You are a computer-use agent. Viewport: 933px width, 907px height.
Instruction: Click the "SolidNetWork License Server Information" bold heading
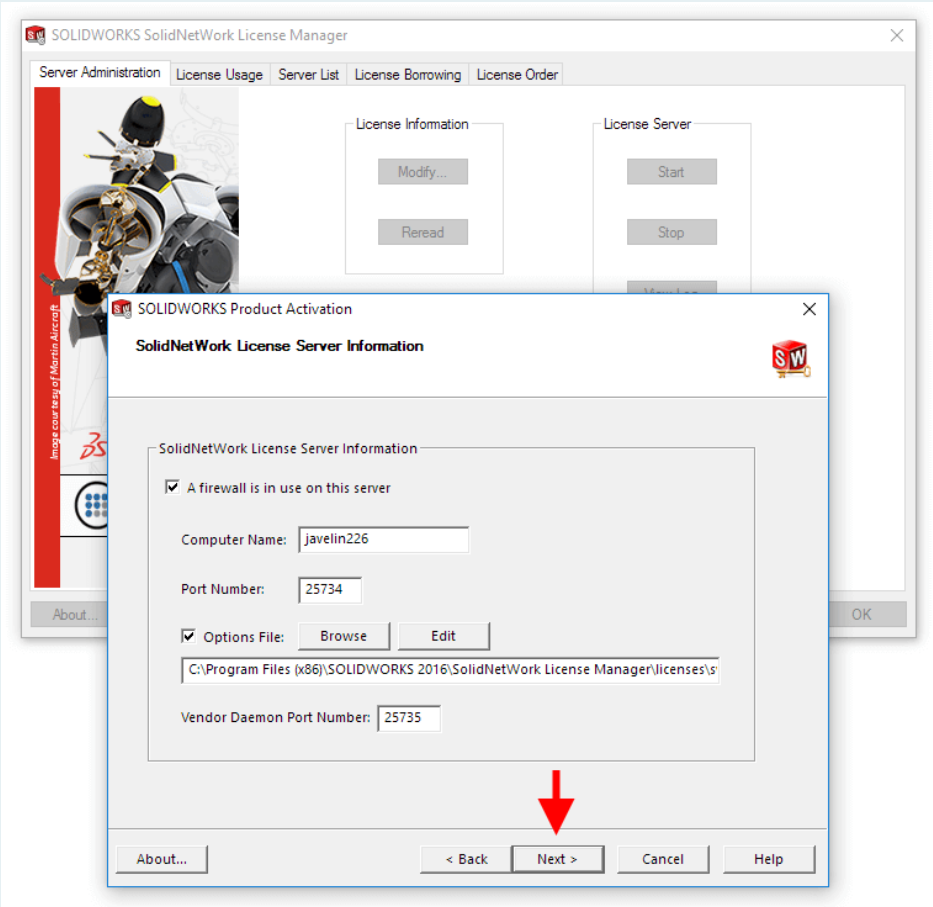280,346
